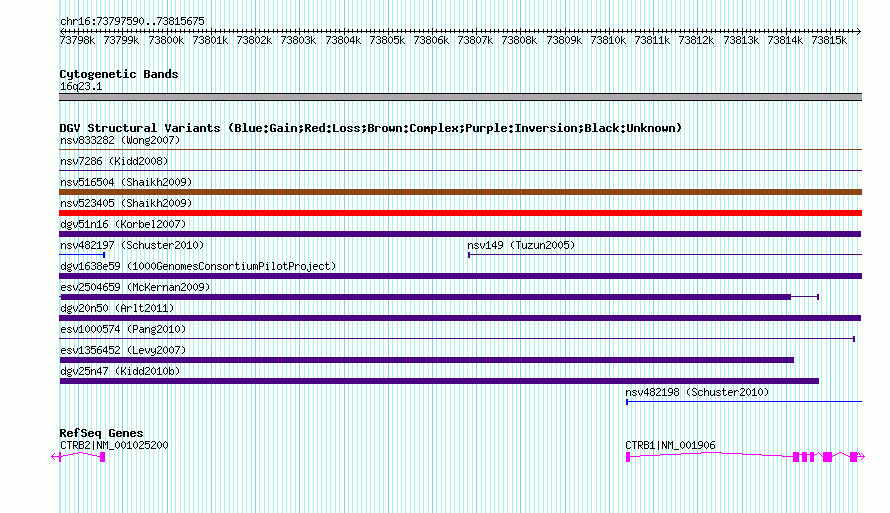
Task: Click the esv1000574 (Pang2010) label
Action: point(123,329)
